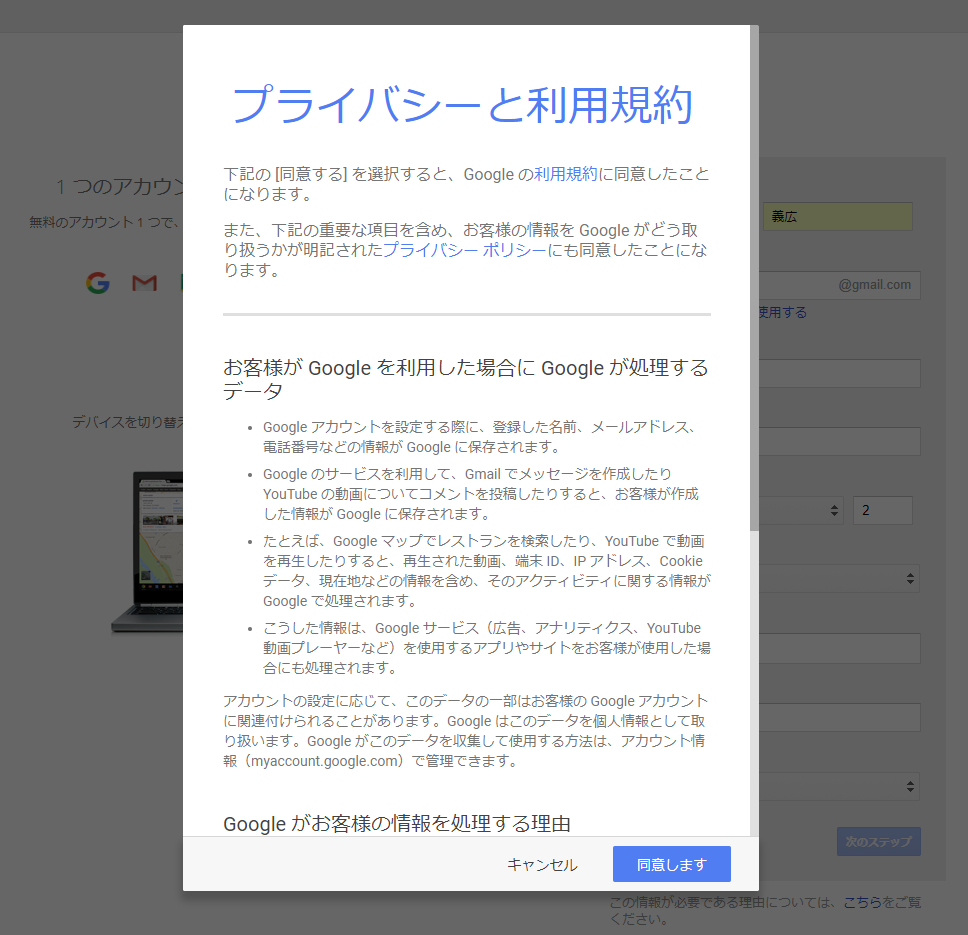Click the bullet starting たとえば、Google マップで
968x935 pixels.
(486, 571)
